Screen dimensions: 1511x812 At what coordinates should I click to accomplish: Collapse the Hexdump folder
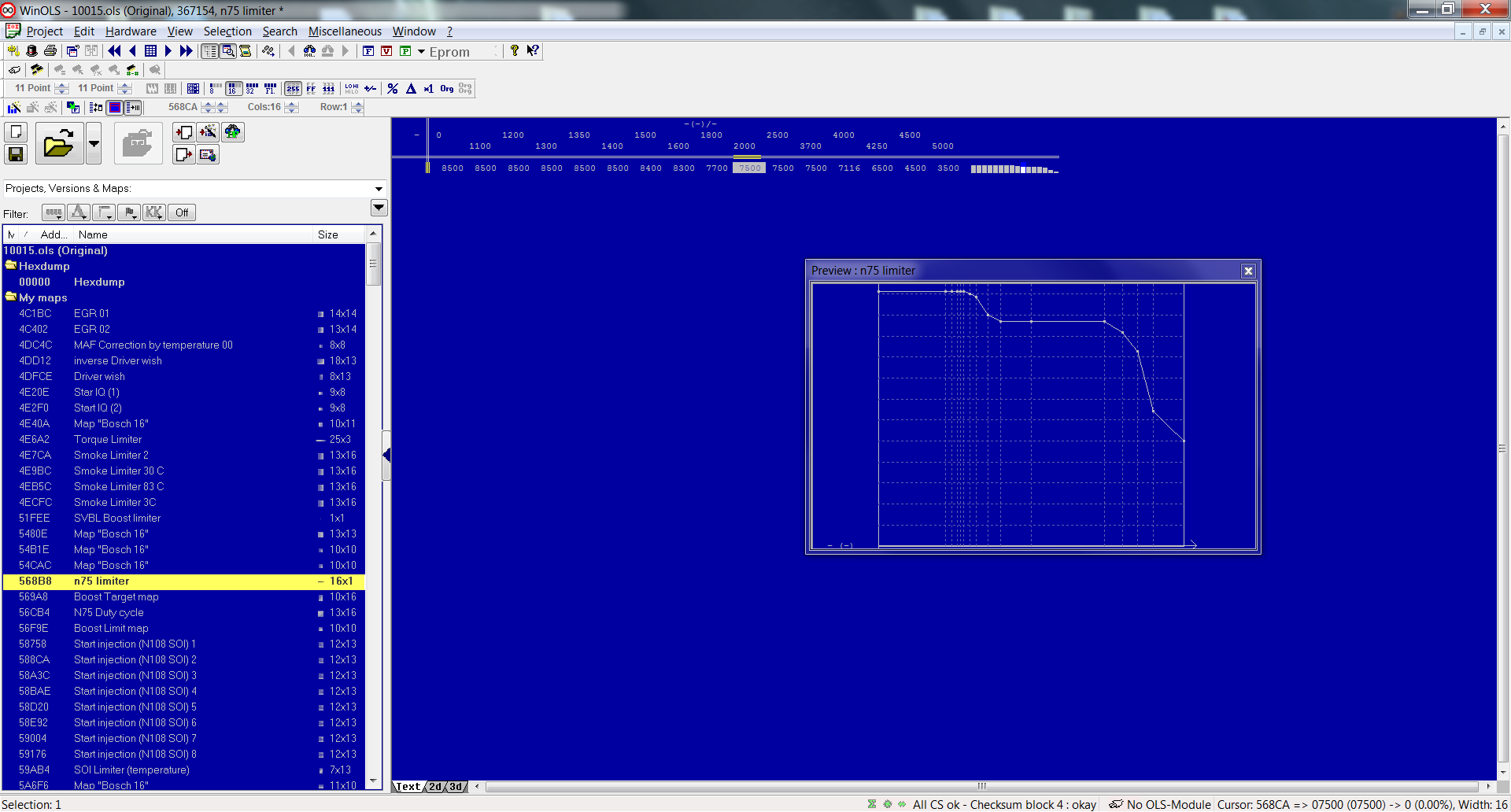pos(11,266)
